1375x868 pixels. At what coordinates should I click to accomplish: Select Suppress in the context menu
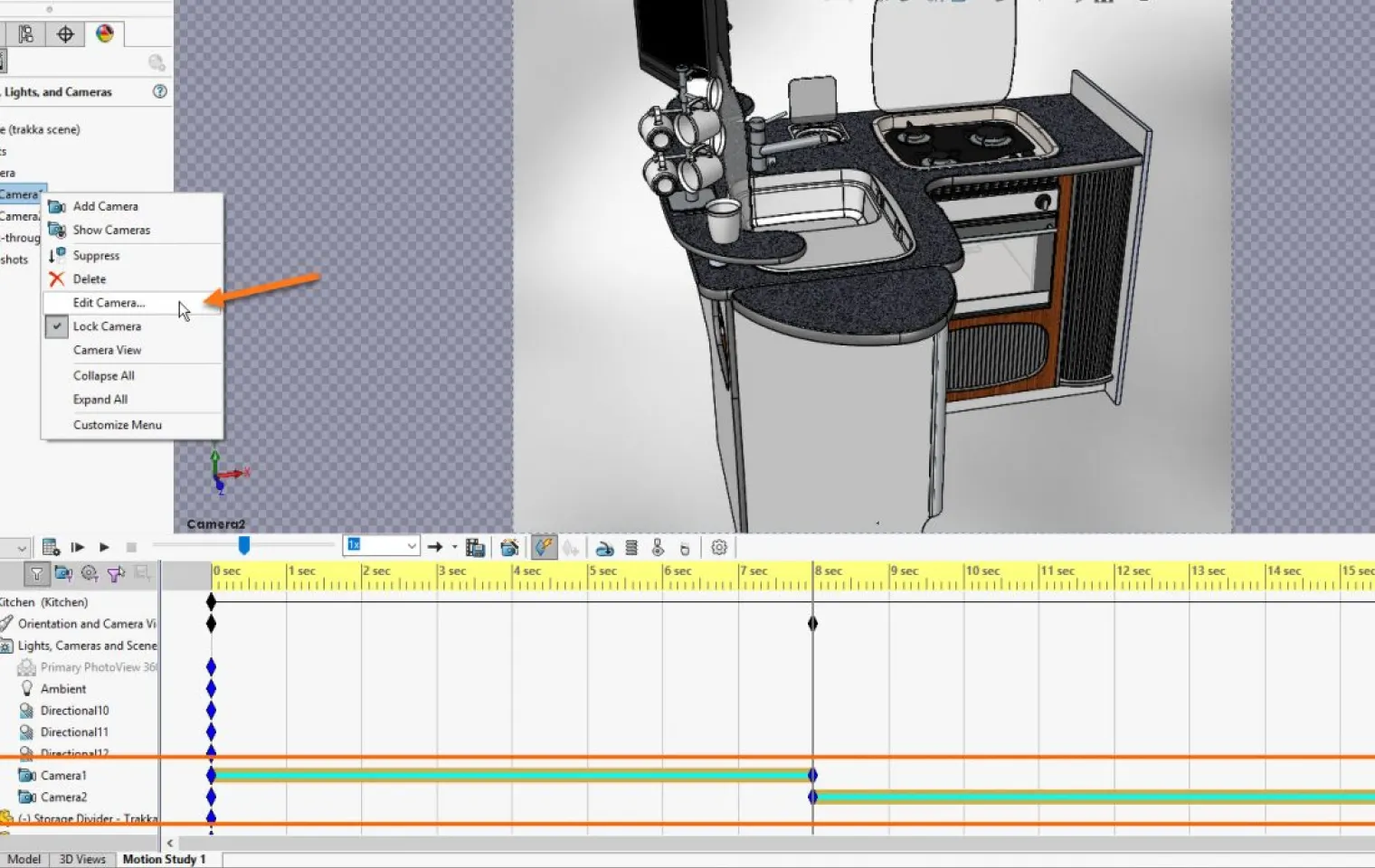(x=133, y=256)
